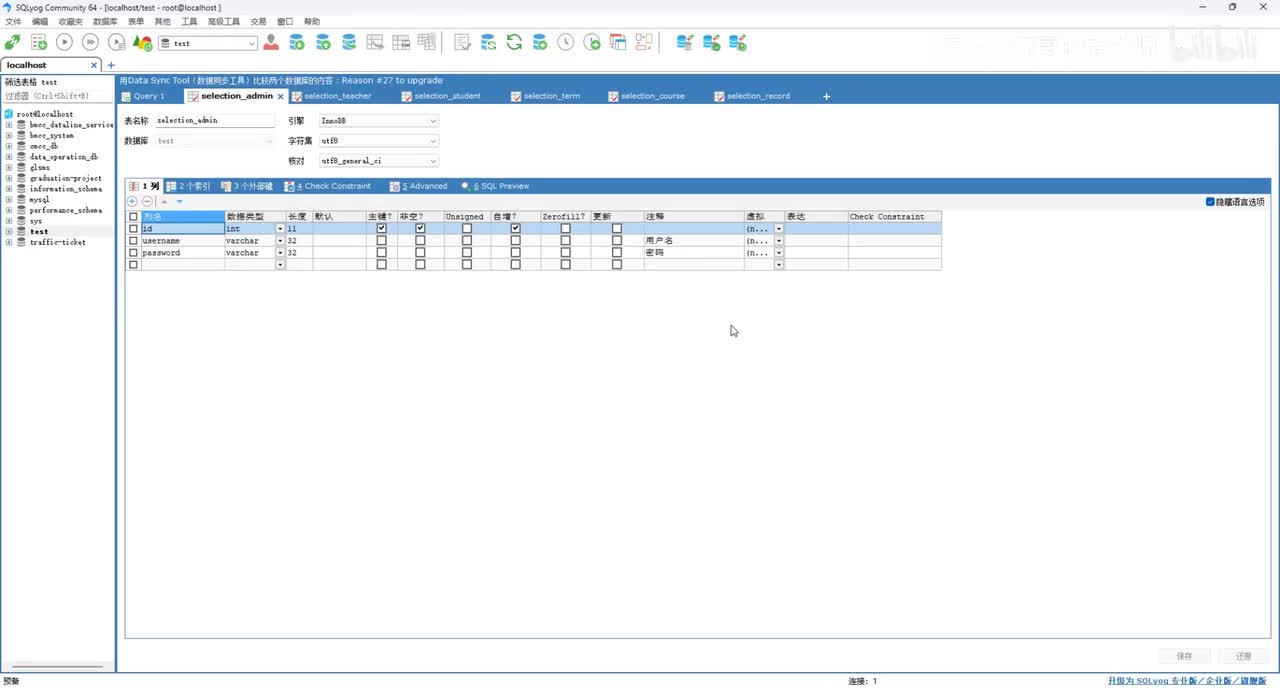Move the column down with the down arrow
Image resolution: width=1280 pixels, height=688 pixels.
pos(180,202)
